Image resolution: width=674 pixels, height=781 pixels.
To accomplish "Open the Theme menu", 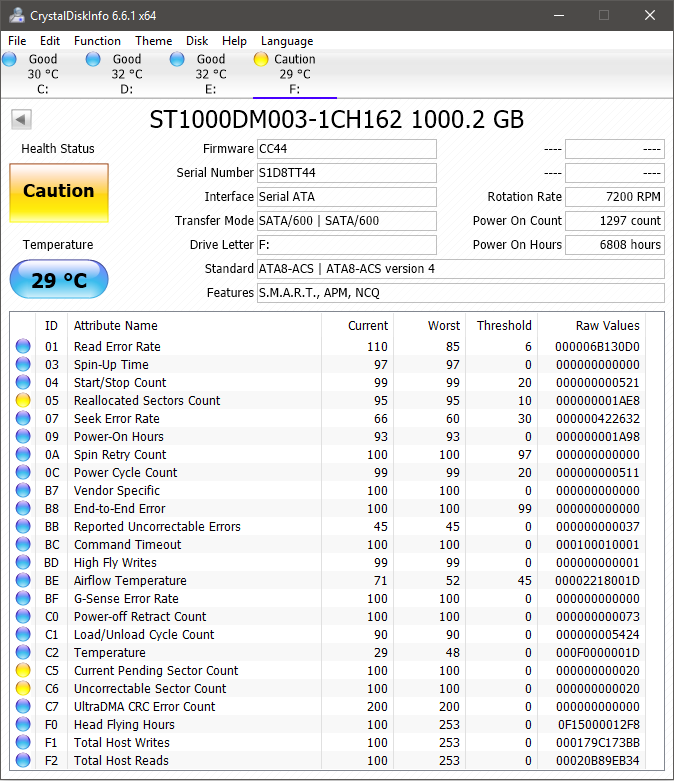I will click(153, 41).
